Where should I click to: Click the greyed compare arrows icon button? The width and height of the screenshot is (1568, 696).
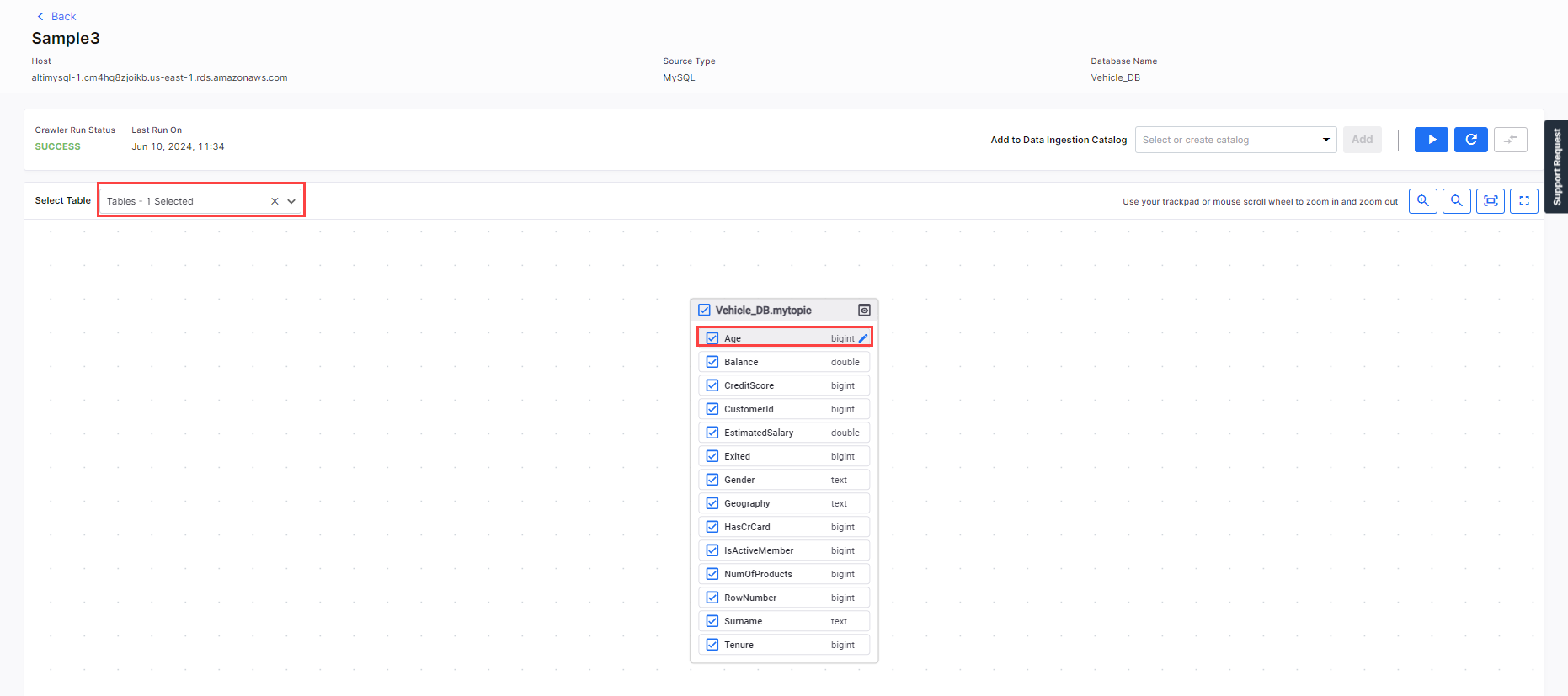coord(1511,140)
